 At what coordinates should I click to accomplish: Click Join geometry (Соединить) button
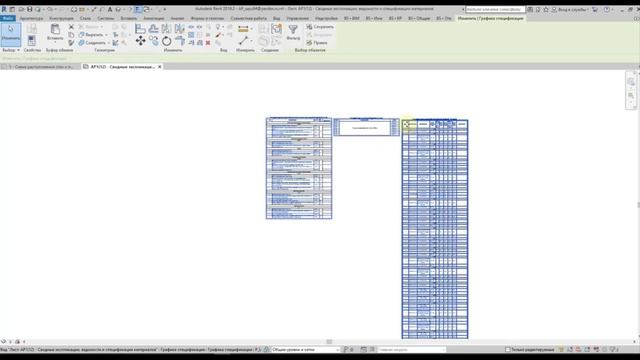92,42
